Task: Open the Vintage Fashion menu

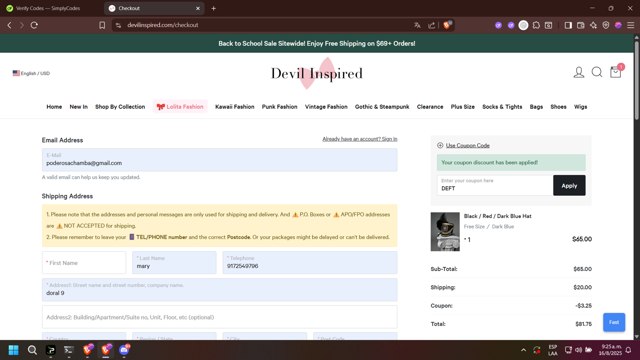Action: tap(326, 107)
